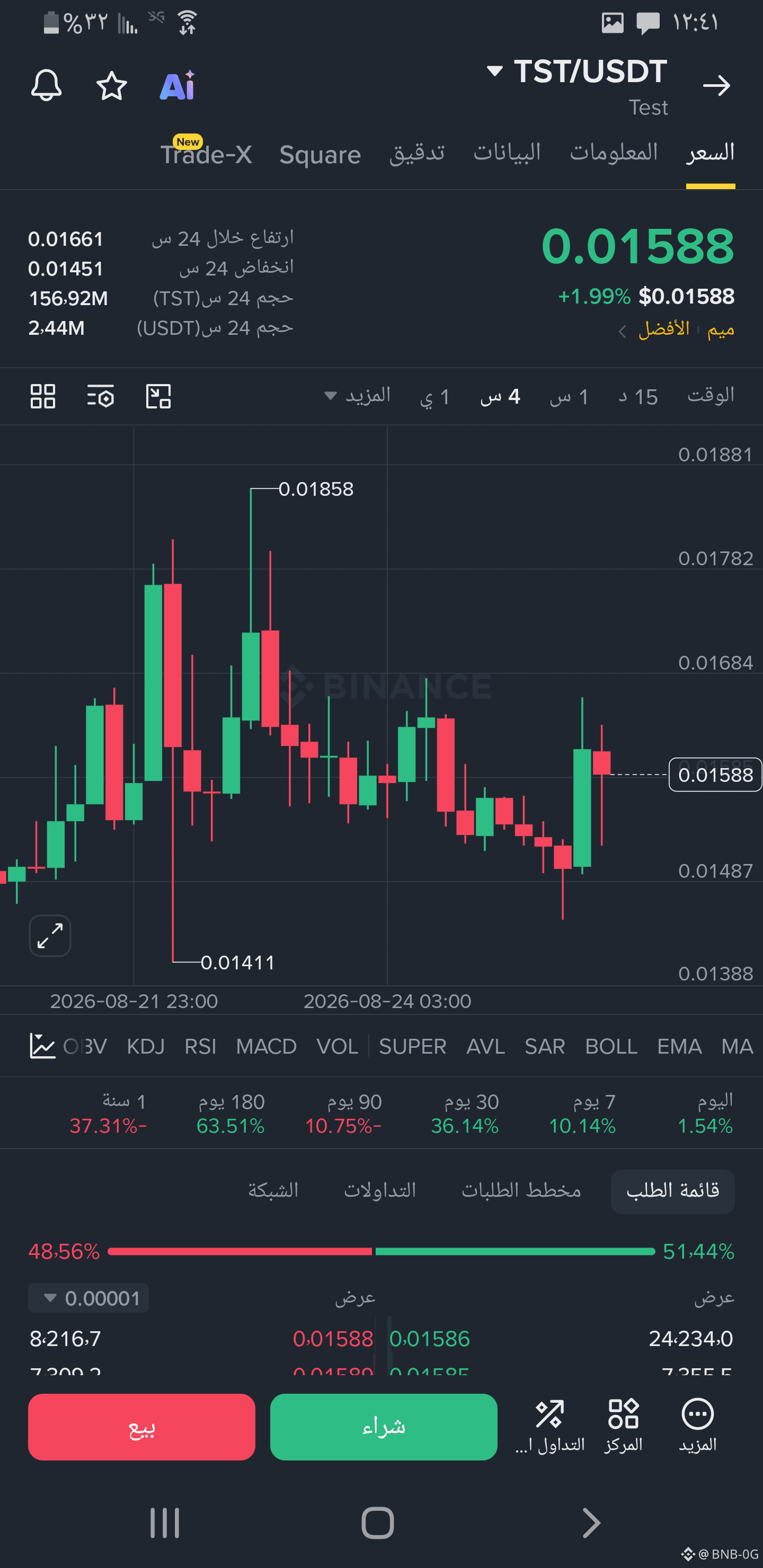Open the AI assistant icon

pyautogui.click(x=177, y=85)
